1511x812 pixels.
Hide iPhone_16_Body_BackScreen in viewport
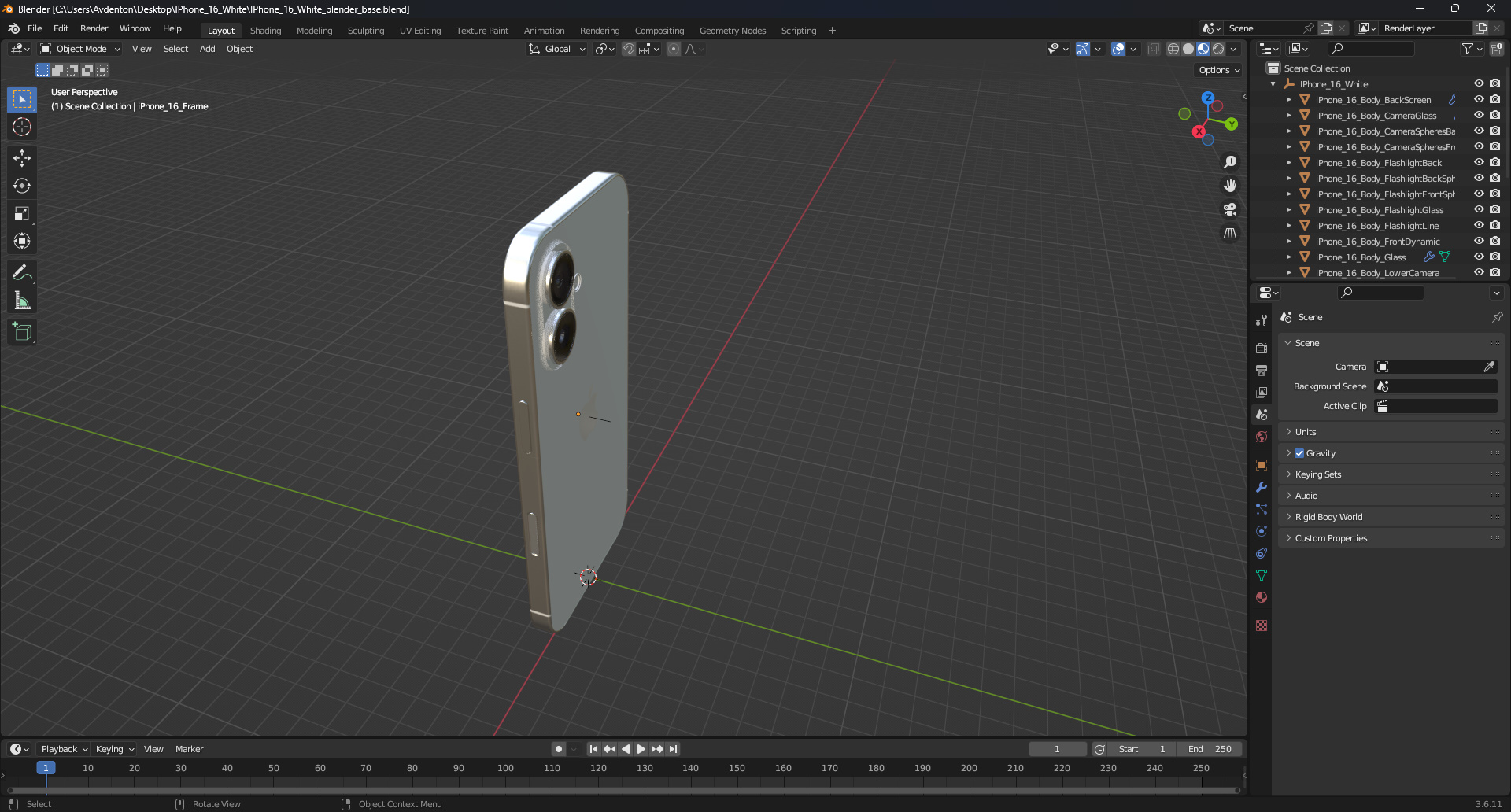pos(1479,100)
